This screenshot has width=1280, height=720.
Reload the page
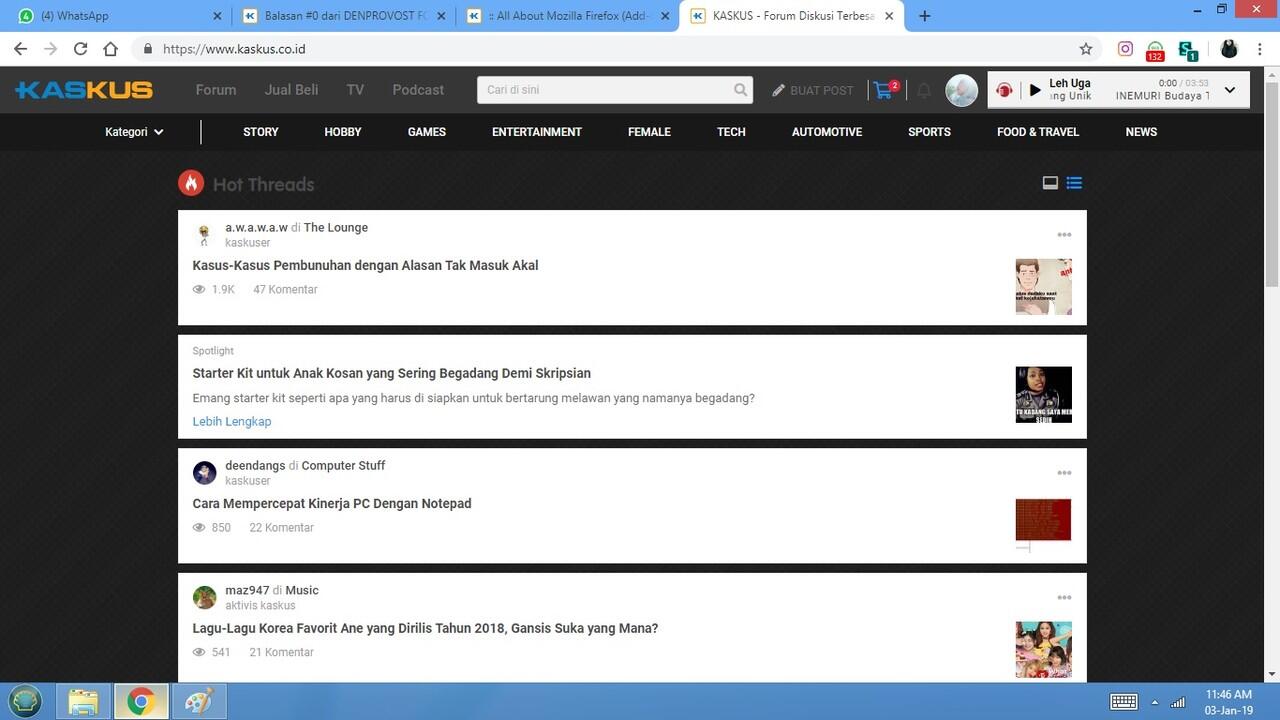tap(80, 49)
